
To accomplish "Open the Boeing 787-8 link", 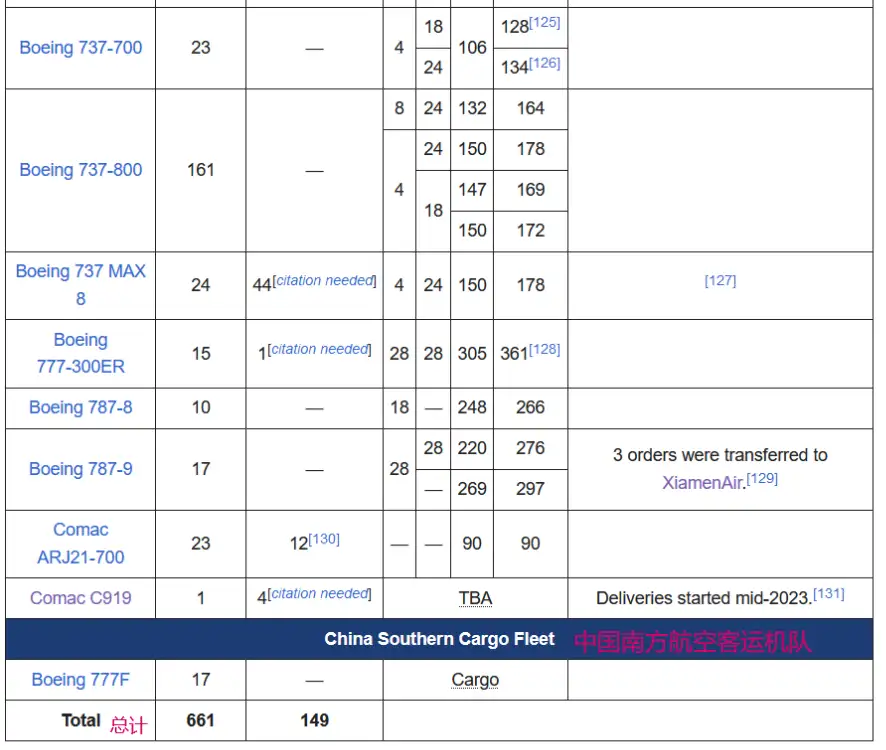I will [81, 407].
